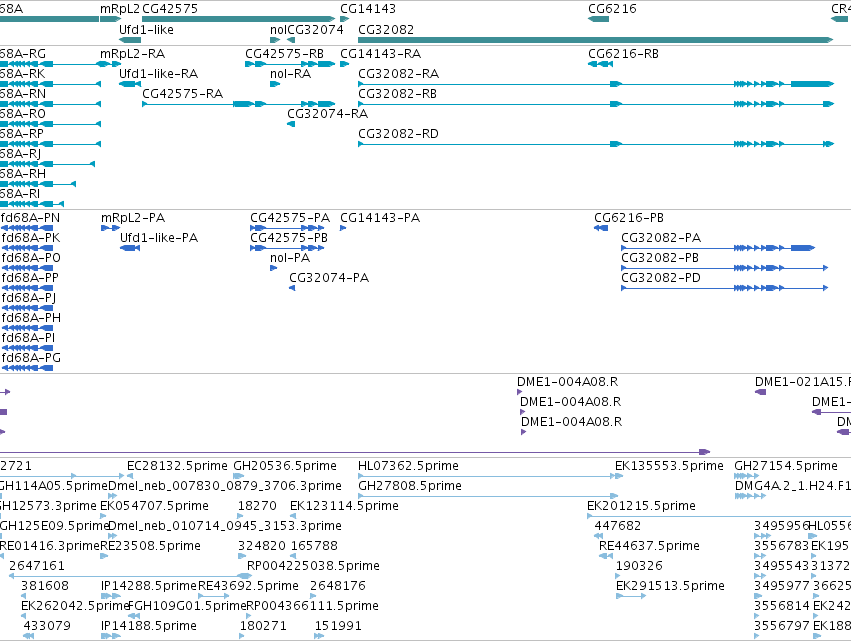
Task: Click the fd68A-PP protein label
Action: (30, 278)
